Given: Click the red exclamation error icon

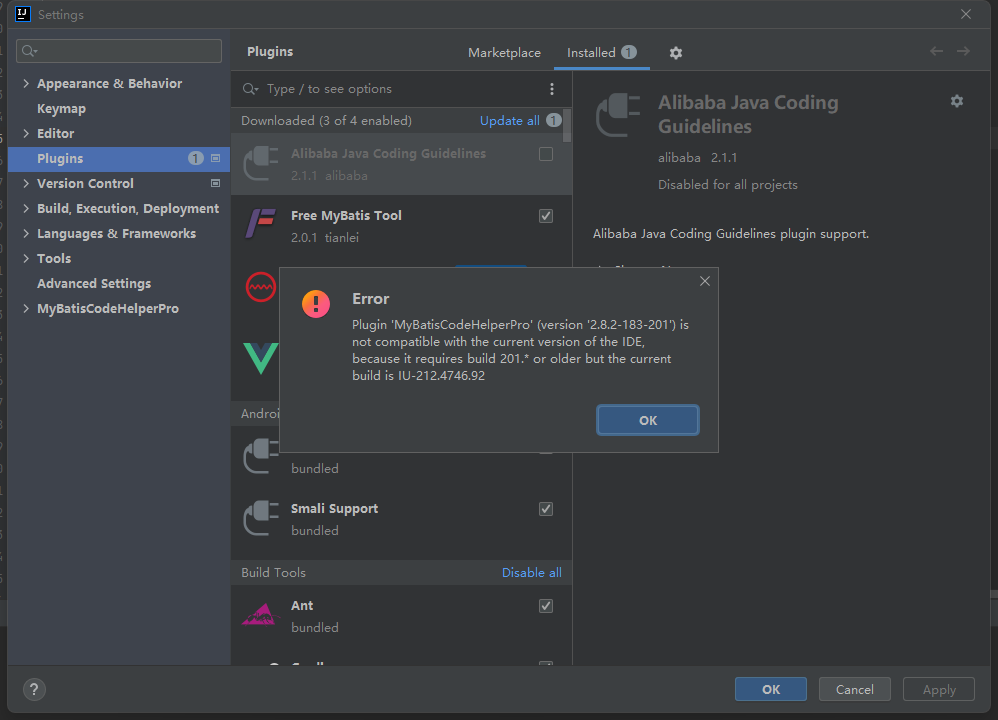Looking at the screenshot, I should pyautogui.click(x=316, y=304).
